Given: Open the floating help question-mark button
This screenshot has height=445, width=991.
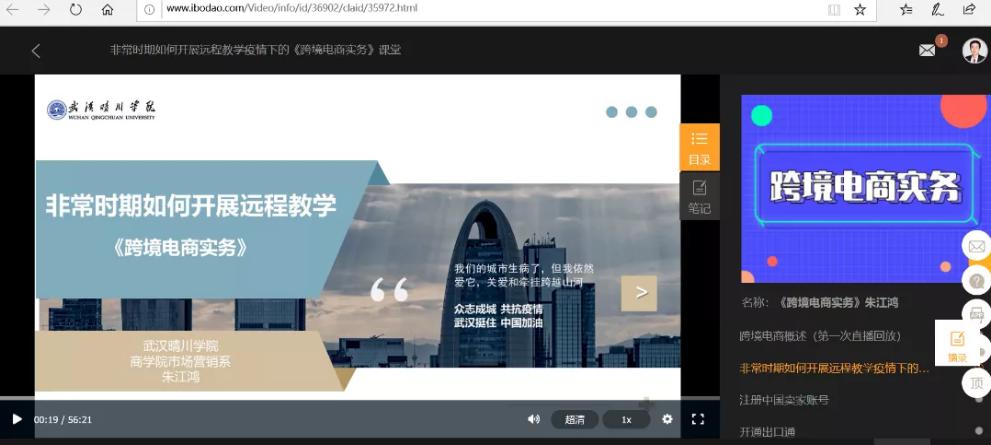Looking at the screenshot, I should 976,281.
